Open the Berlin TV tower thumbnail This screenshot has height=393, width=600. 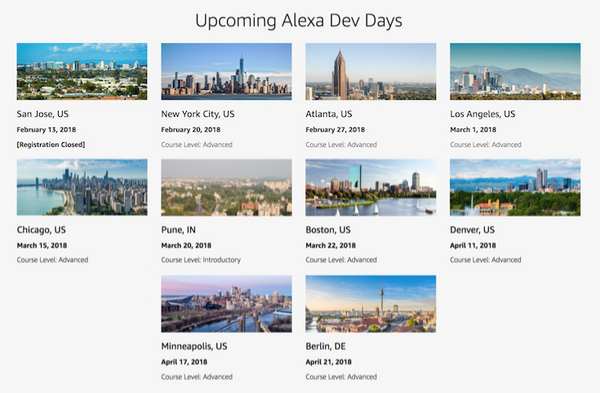click(x=371, y=304)
